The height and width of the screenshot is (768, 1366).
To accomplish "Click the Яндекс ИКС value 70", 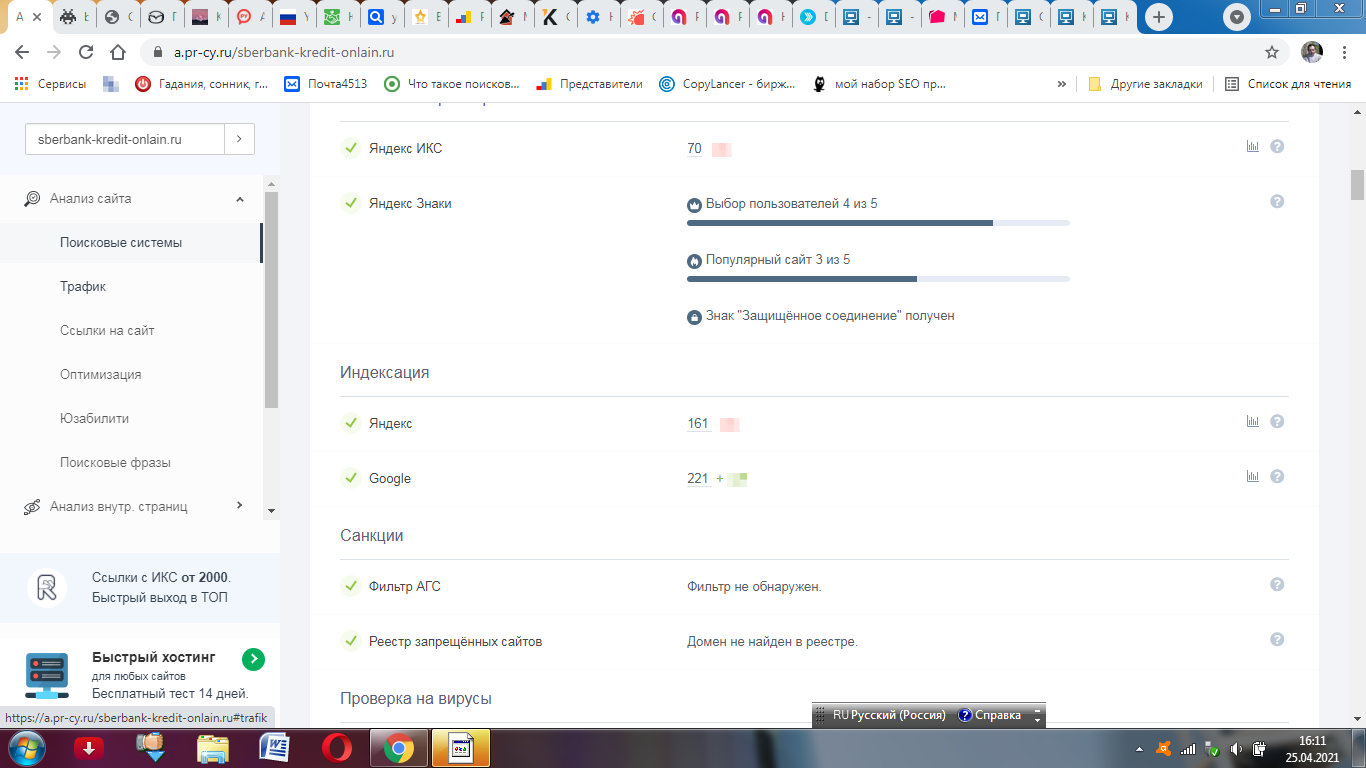I will 694,149.
